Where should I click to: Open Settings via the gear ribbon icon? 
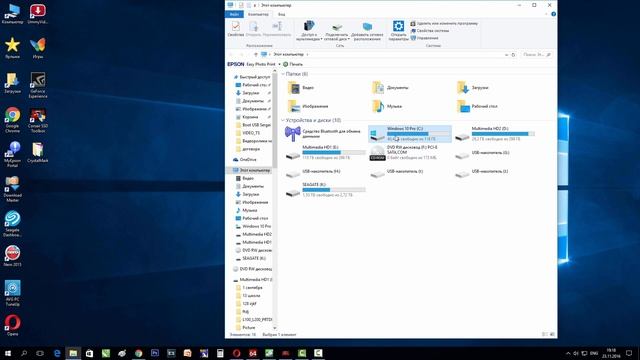coord(398,27)
